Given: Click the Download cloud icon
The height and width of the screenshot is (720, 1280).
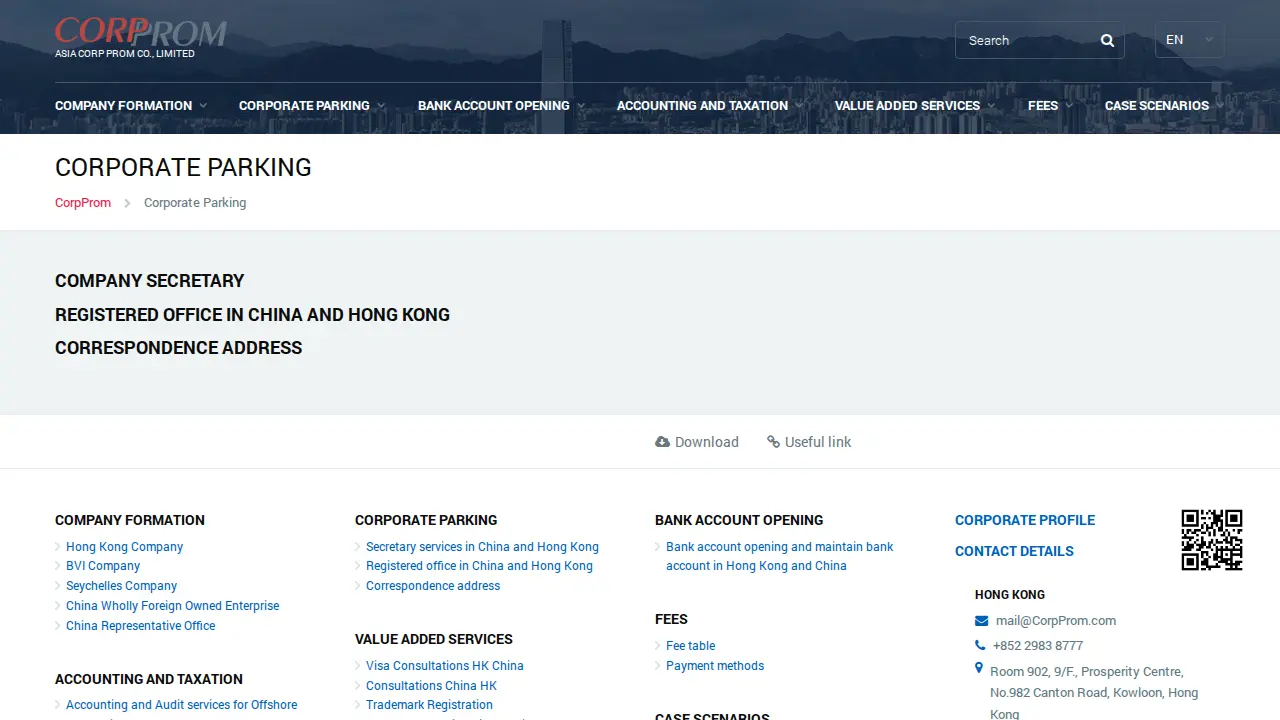Looking at the screenshot, I should tap(662, 442).
